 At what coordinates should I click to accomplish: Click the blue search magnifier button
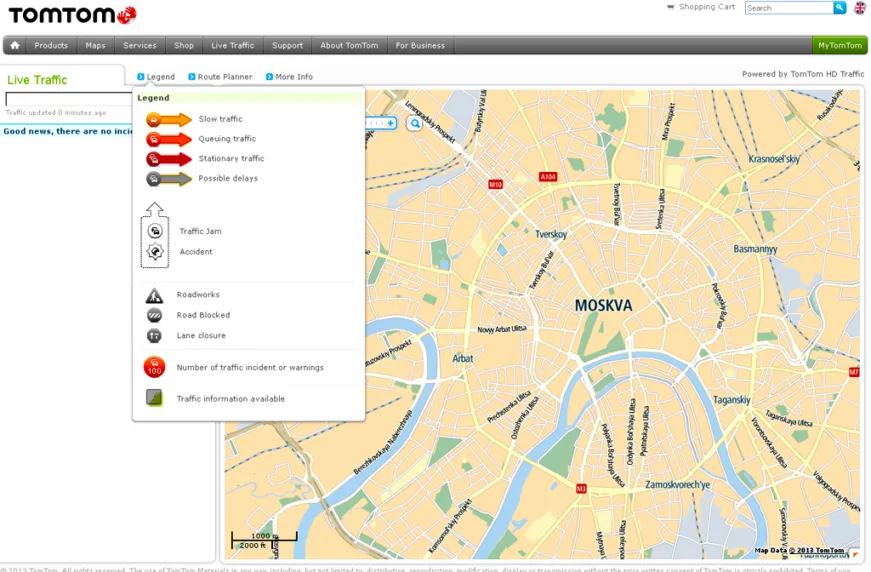840,8
